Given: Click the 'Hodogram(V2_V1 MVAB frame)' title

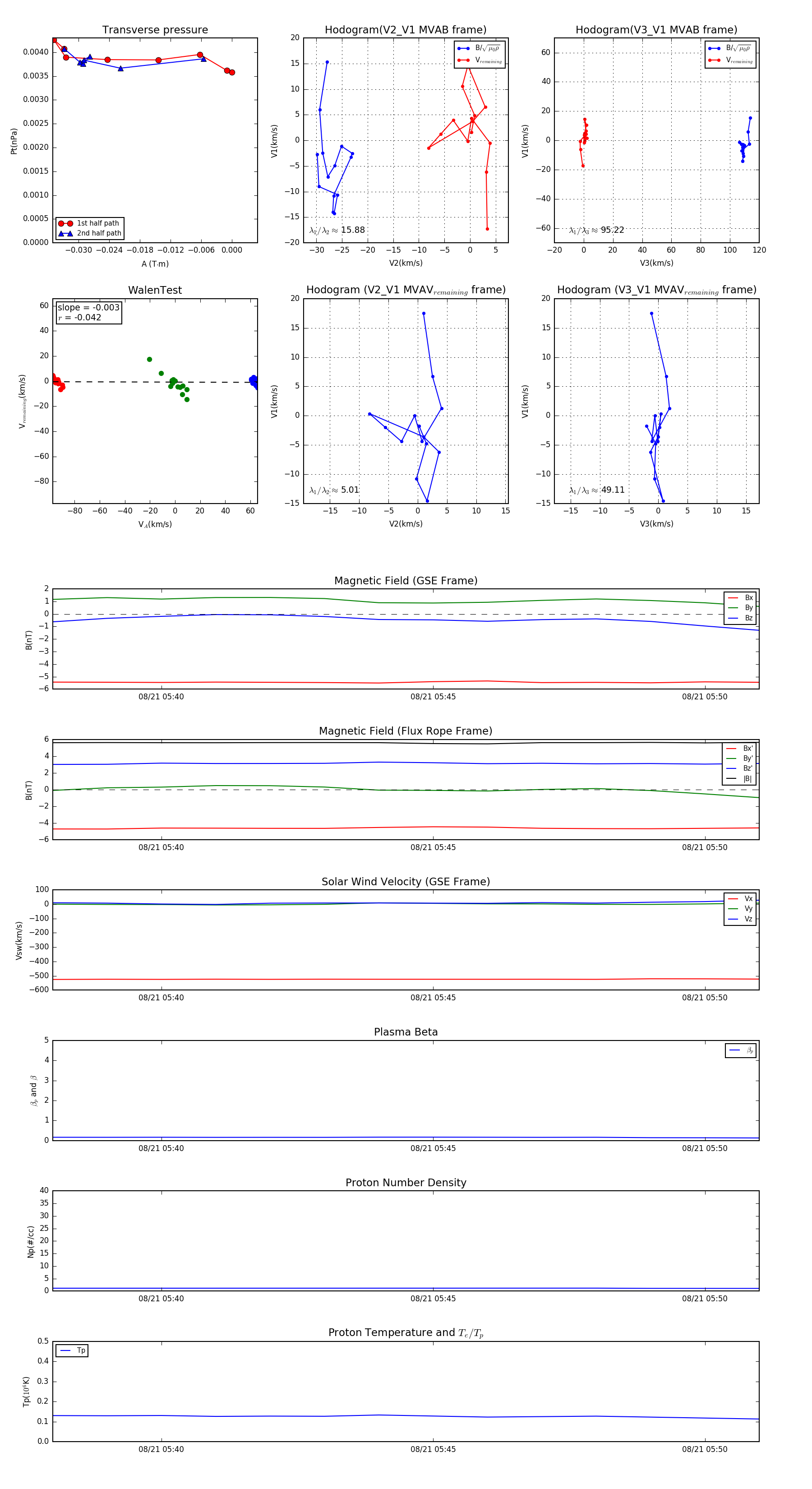Looking at the screenshot, I should tap(405, 30).
